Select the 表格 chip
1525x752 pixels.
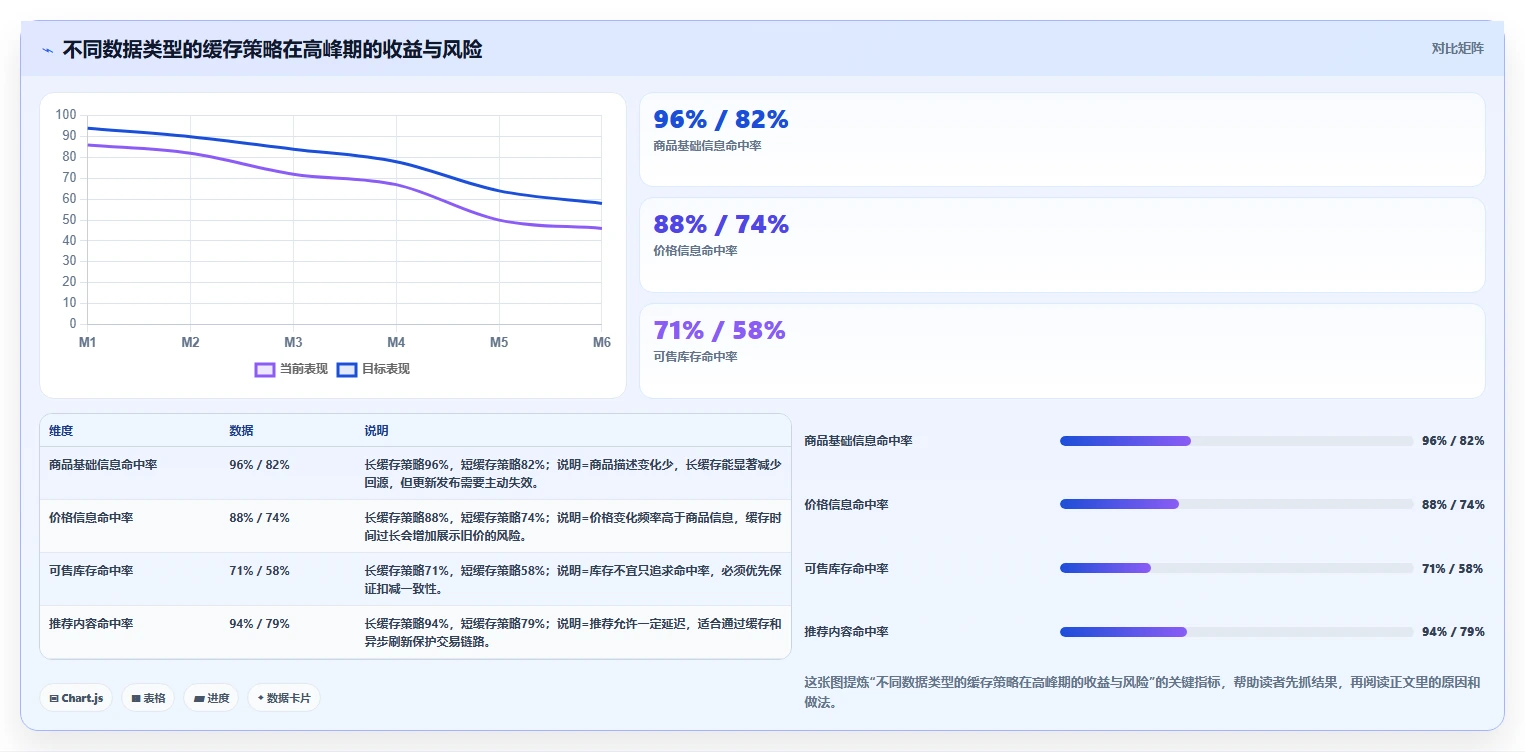148,698
